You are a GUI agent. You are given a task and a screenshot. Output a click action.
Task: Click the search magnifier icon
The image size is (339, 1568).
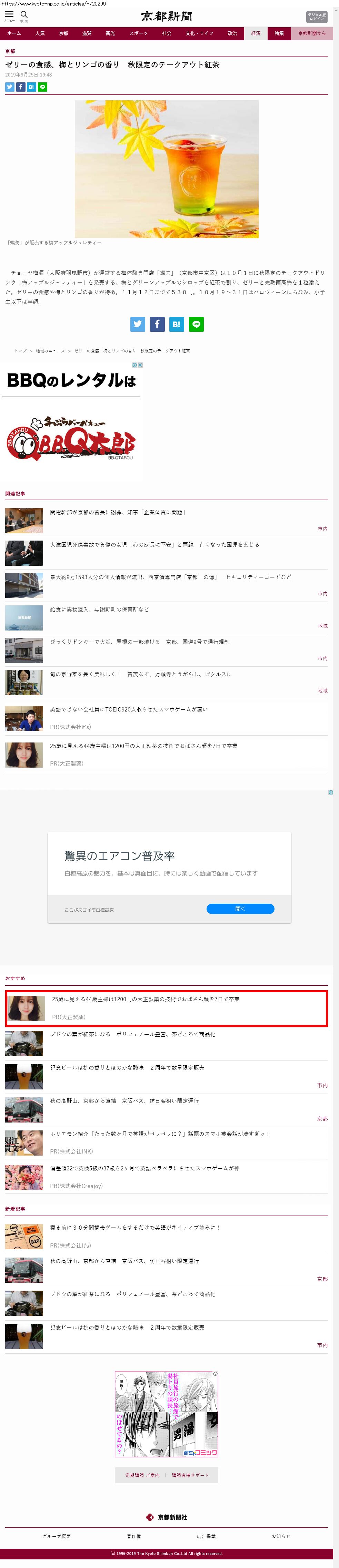tap(24, 14)
